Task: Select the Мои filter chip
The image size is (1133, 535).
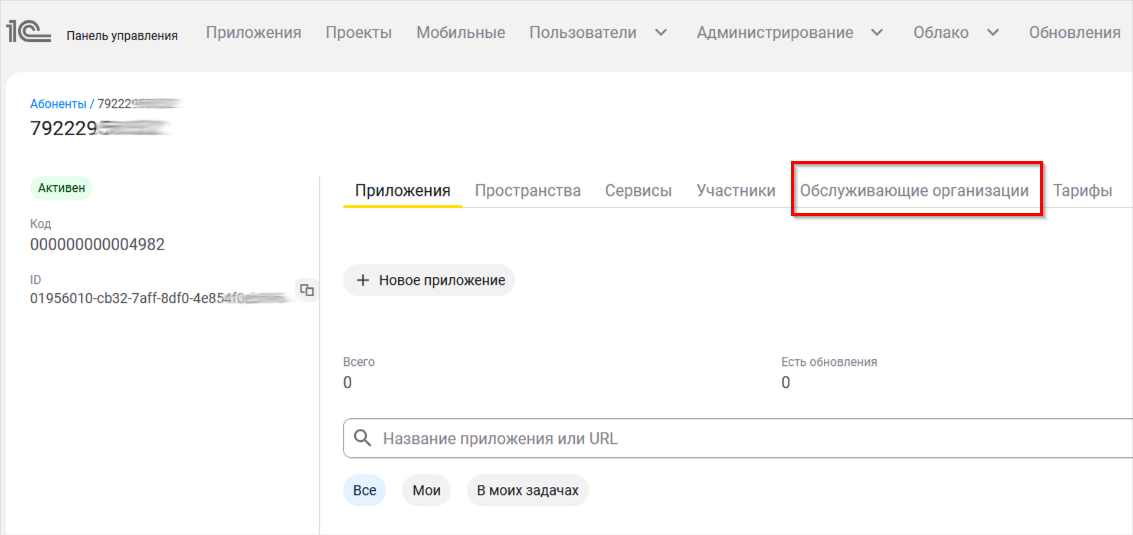Action: tap(426, 490)
